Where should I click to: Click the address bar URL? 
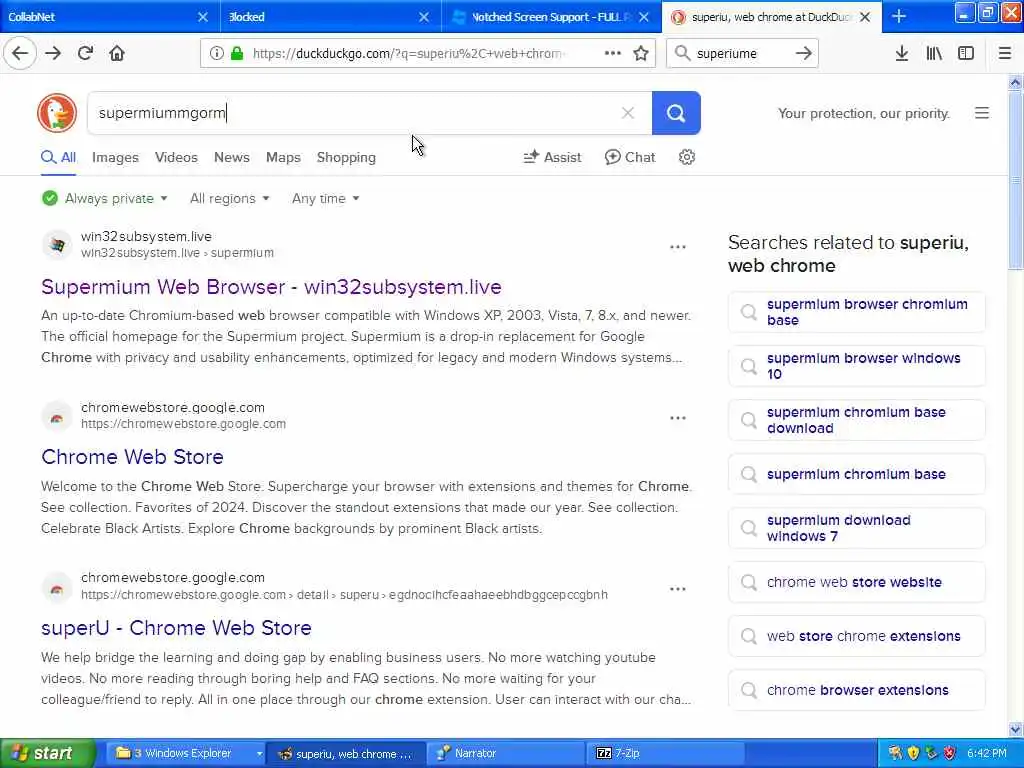409,54
